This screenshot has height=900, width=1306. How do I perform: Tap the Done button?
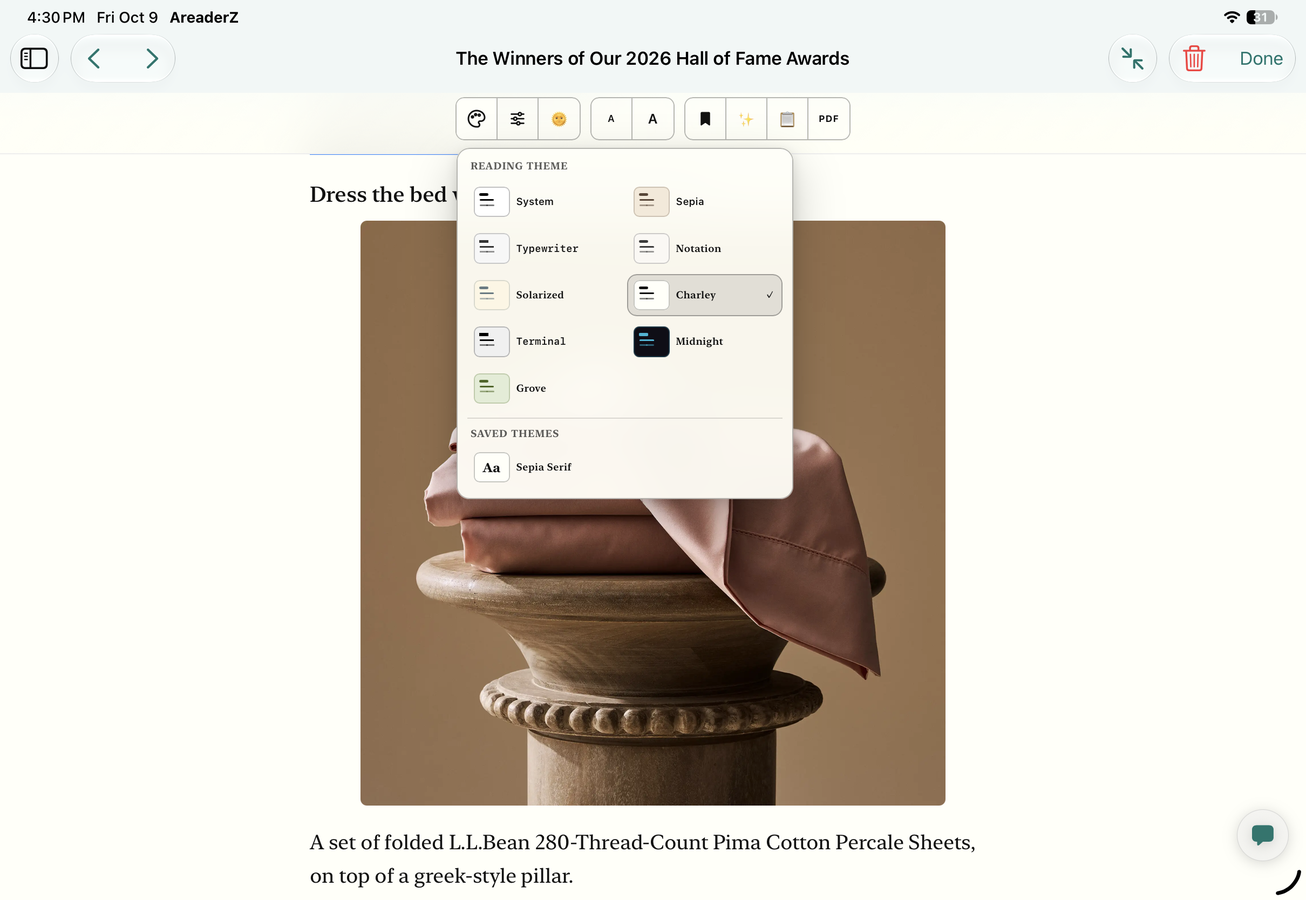pos(1261,59)
